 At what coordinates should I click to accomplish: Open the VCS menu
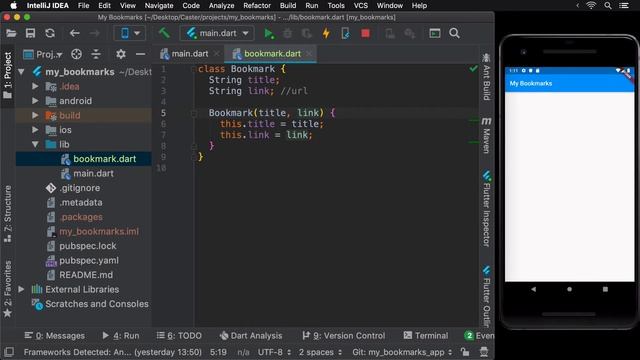[360, 6]
